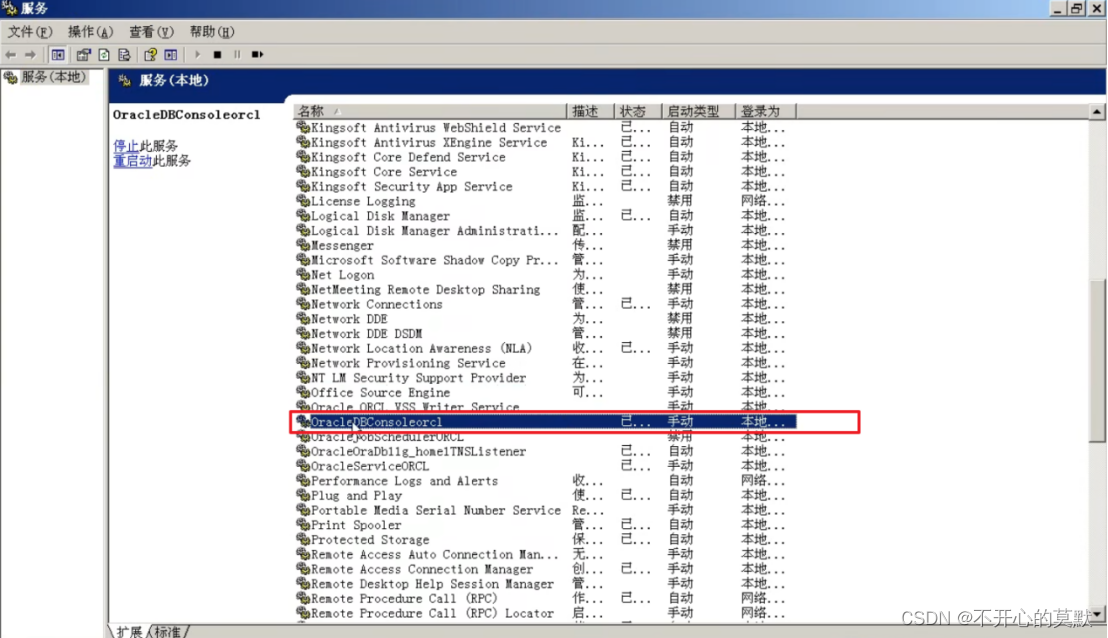
Task: Select Kingsoft Security App Service row
Action: tap(545, 186)
